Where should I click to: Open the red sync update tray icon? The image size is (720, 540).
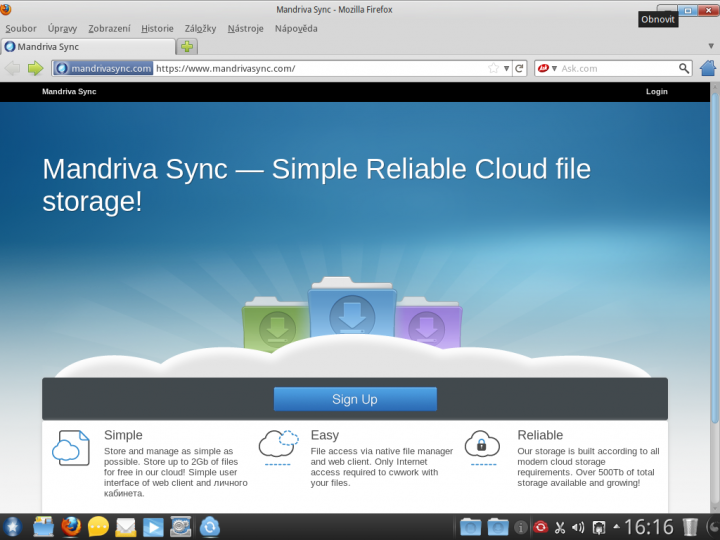coord(540,527)
